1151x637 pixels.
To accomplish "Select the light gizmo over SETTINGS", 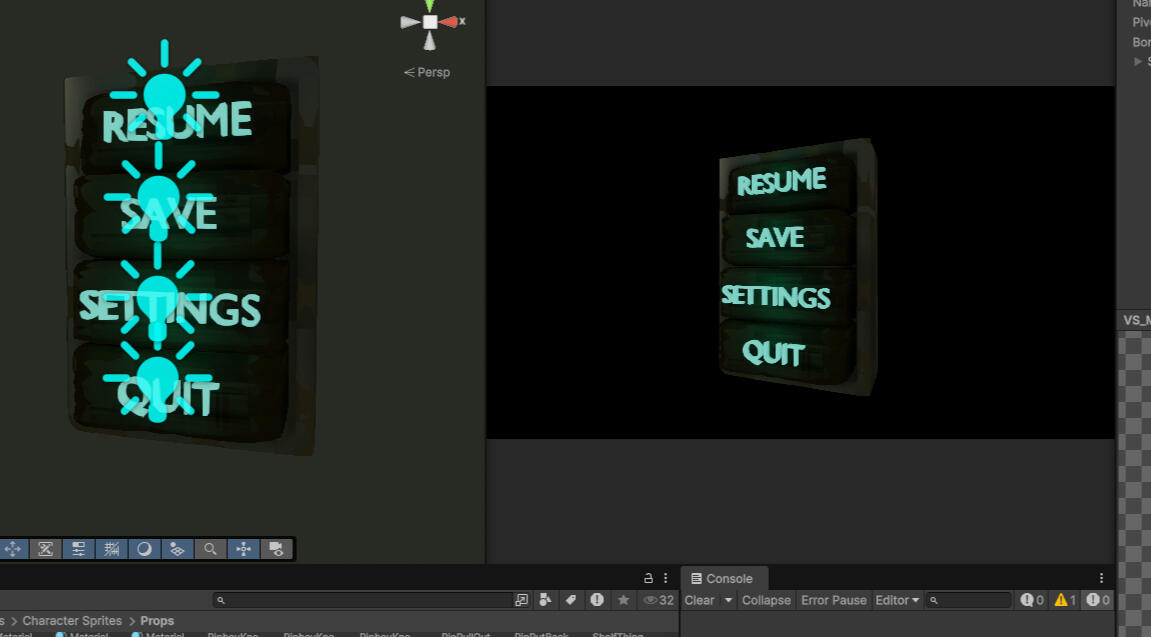I will [x=158, y=297].
